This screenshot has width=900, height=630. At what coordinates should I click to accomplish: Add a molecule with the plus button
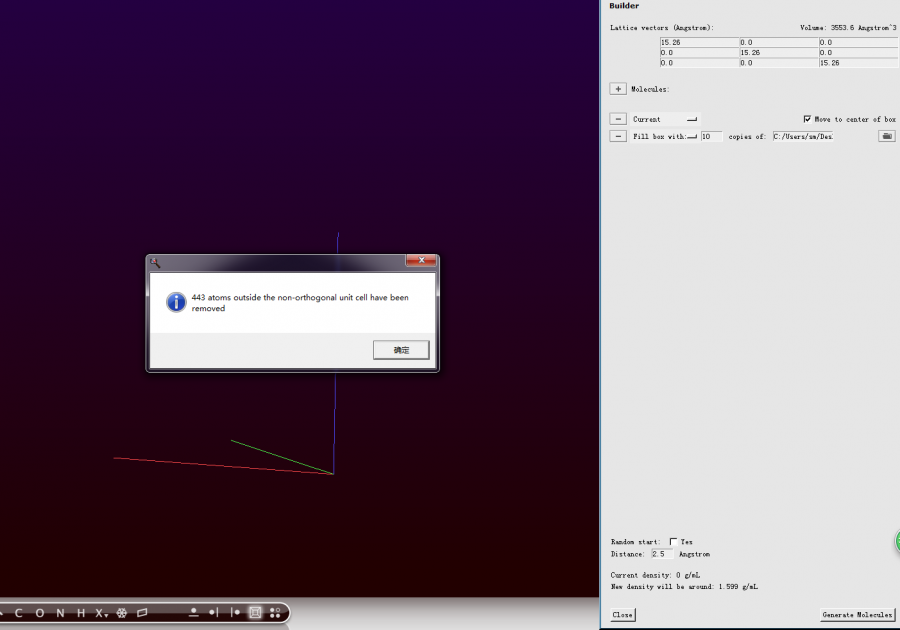point(618,89)
